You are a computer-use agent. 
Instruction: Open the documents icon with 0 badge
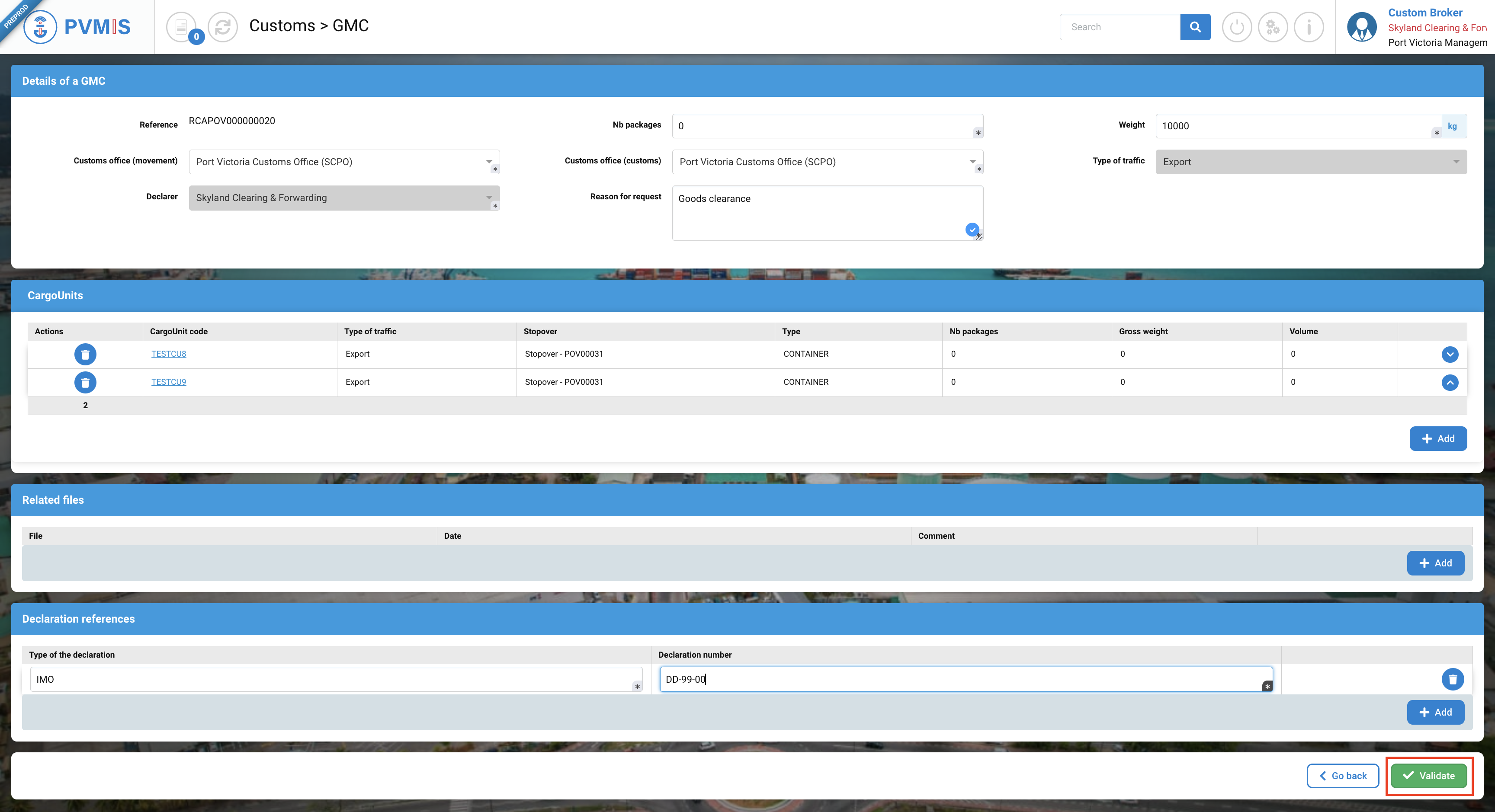182,27
